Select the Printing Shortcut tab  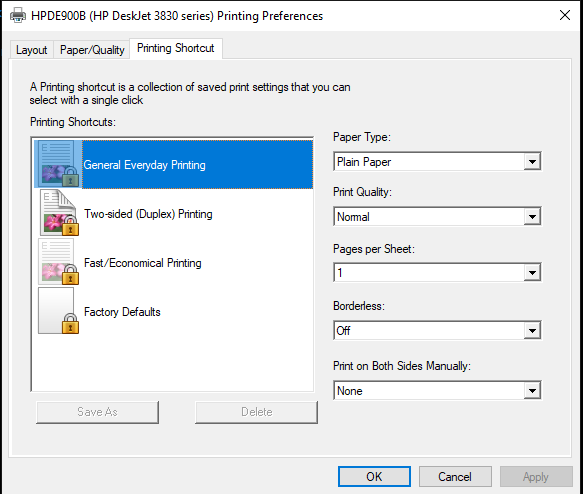tap(176, 48)
